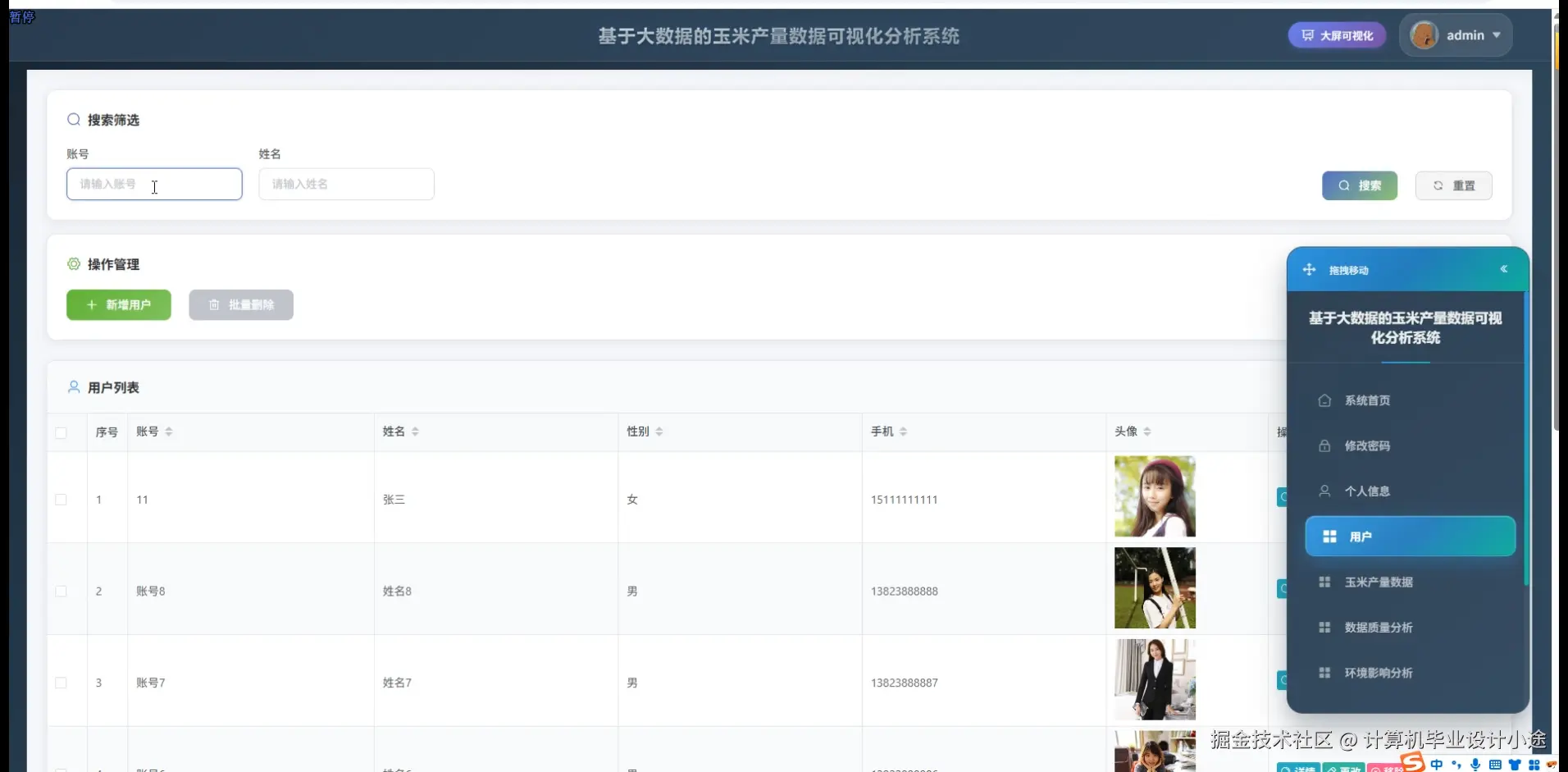Open 玉米产量数据 via its grid icon
1568x772 pixels.
(1324, 582)
